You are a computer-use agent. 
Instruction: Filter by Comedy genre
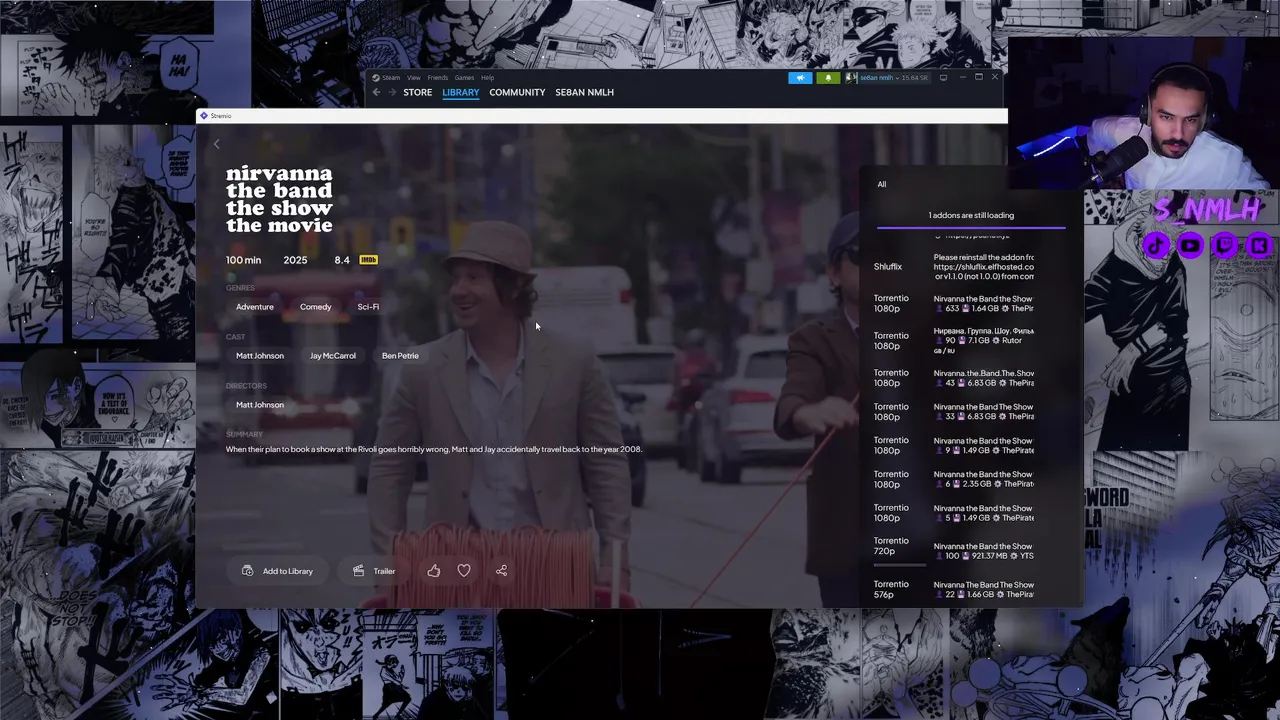coord(315,307)
